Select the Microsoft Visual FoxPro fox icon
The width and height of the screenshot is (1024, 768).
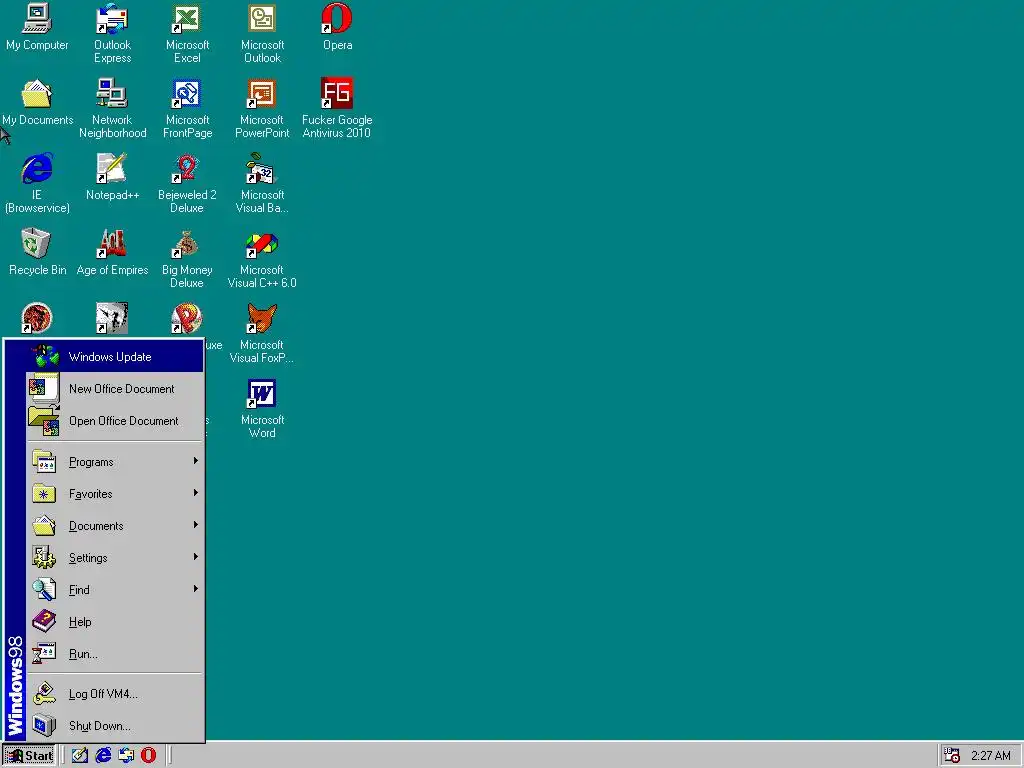262,319
